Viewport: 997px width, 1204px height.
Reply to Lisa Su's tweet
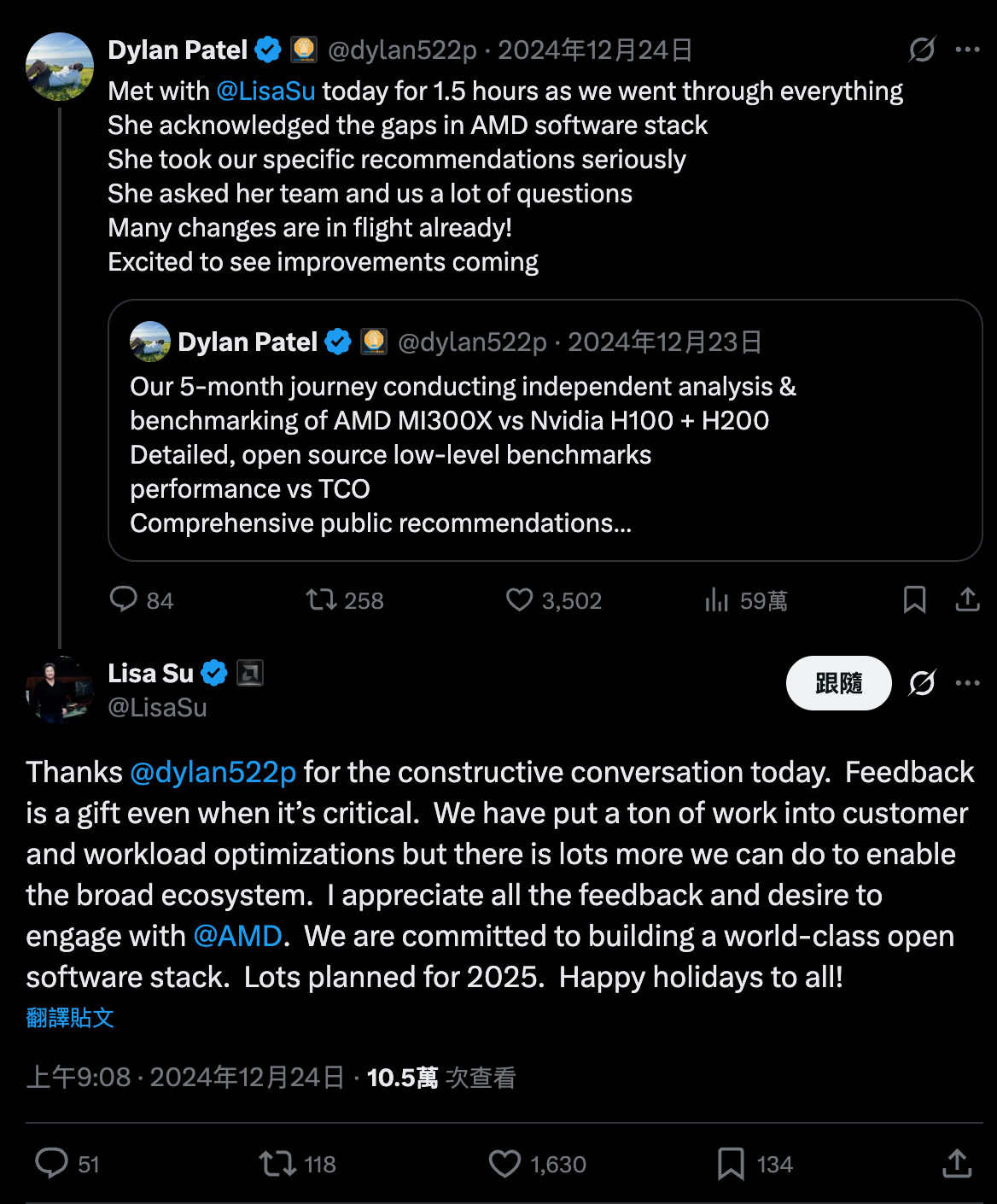51,1163
